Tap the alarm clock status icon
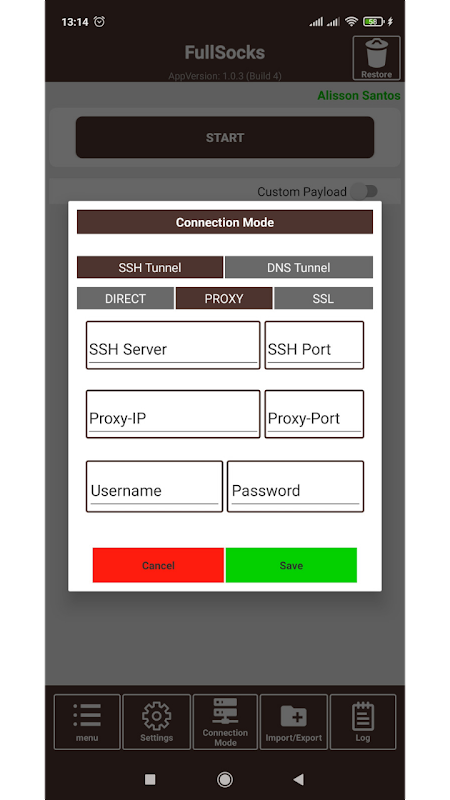 click(99, 21)
